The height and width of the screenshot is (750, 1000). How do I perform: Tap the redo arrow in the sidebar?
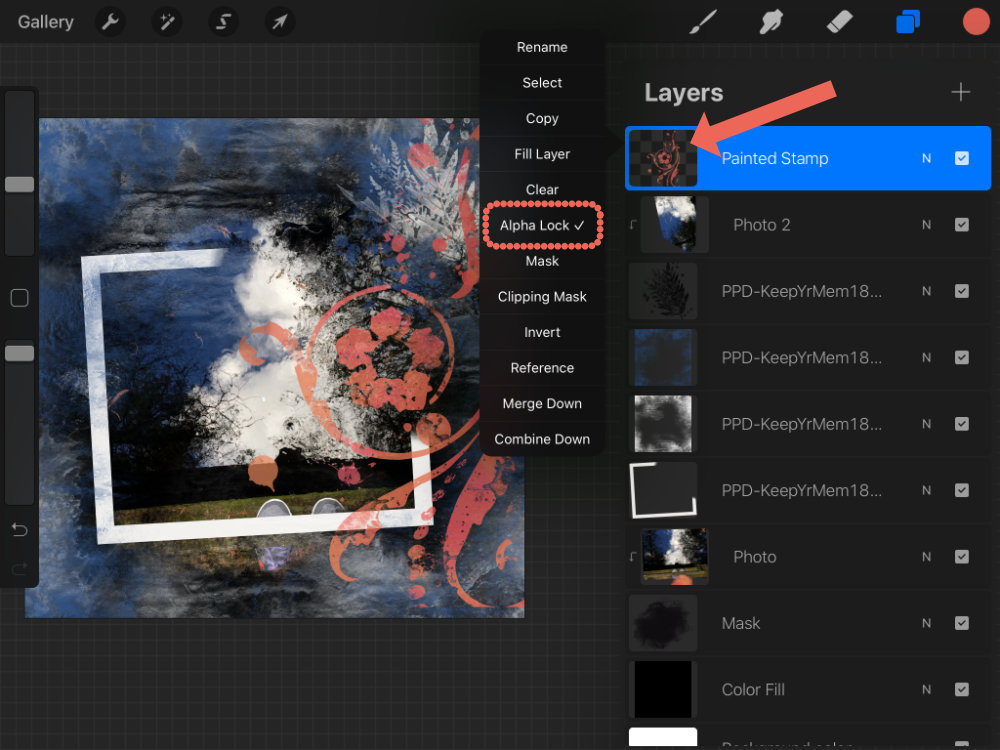point(19,567)
